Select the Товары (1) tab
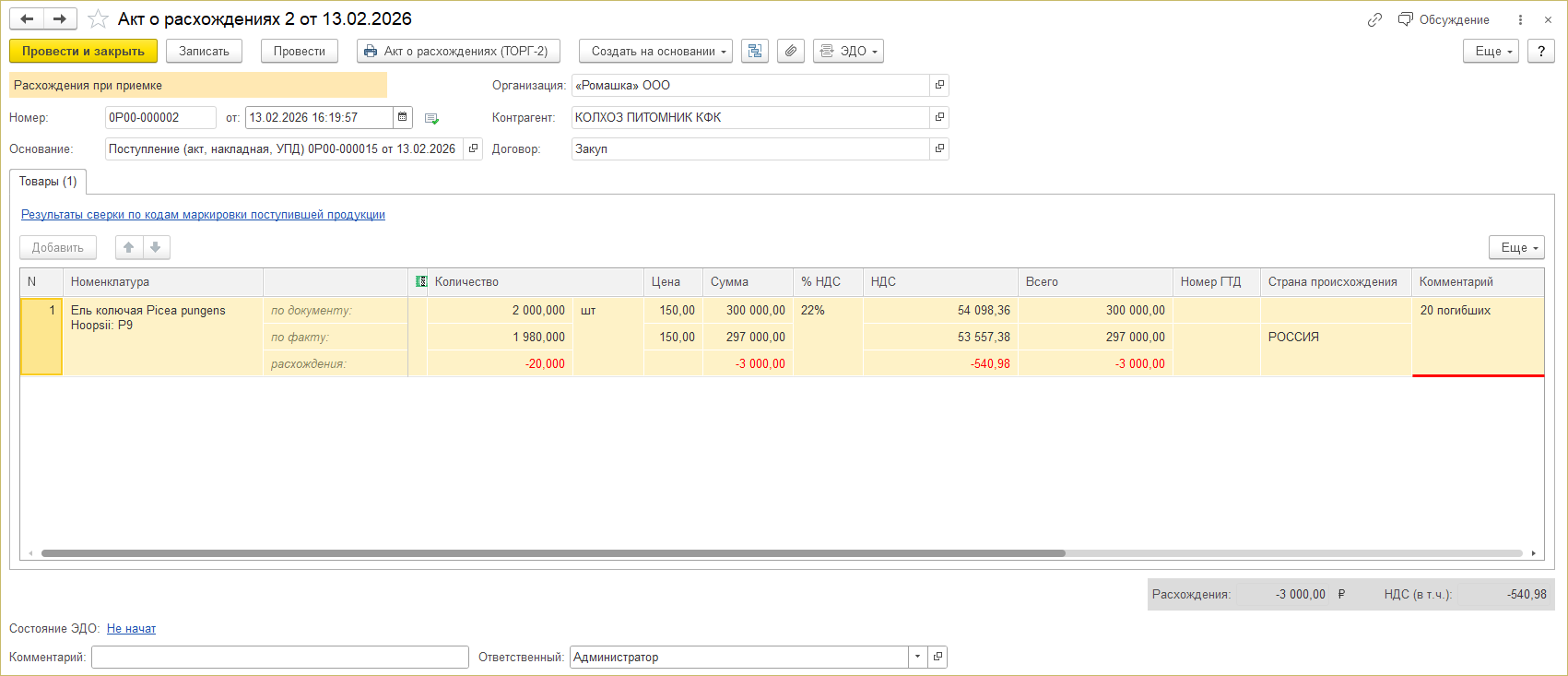This screenshot has width=1568, height=676. (48, 182)
